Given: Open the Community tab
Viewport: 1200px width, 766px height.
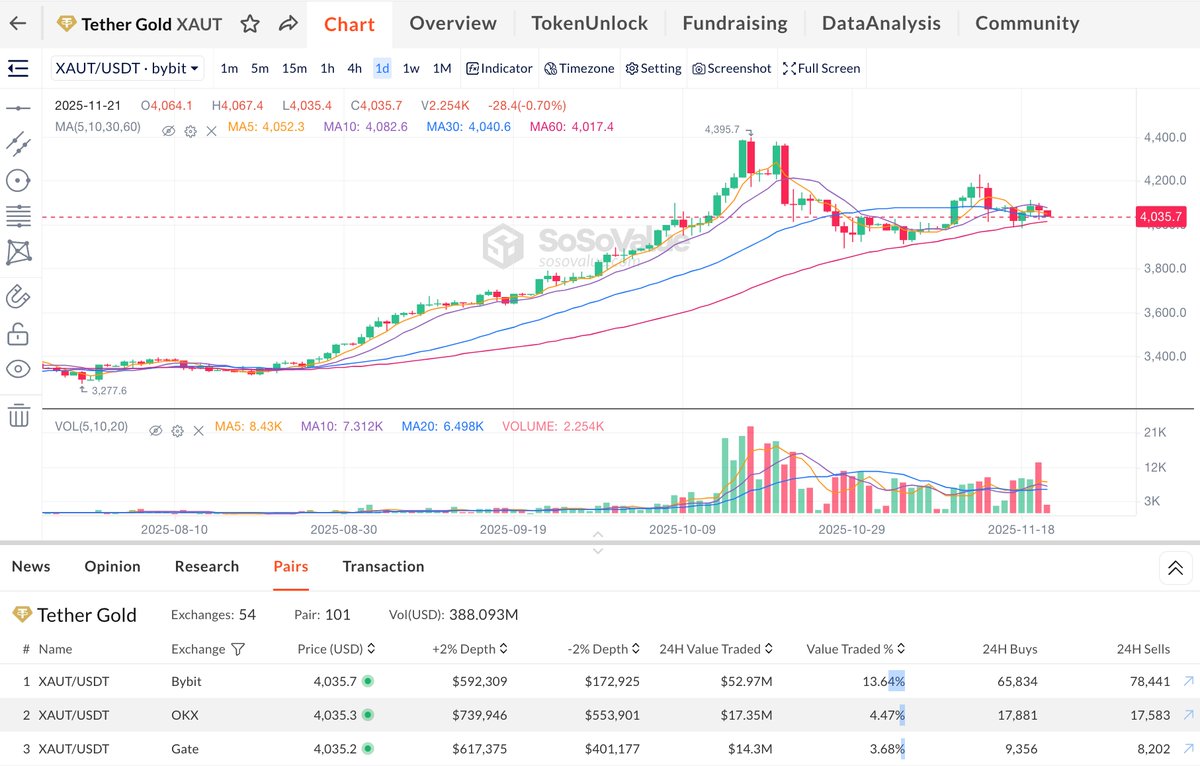Looking at the screenshot, I should 1027,23.
